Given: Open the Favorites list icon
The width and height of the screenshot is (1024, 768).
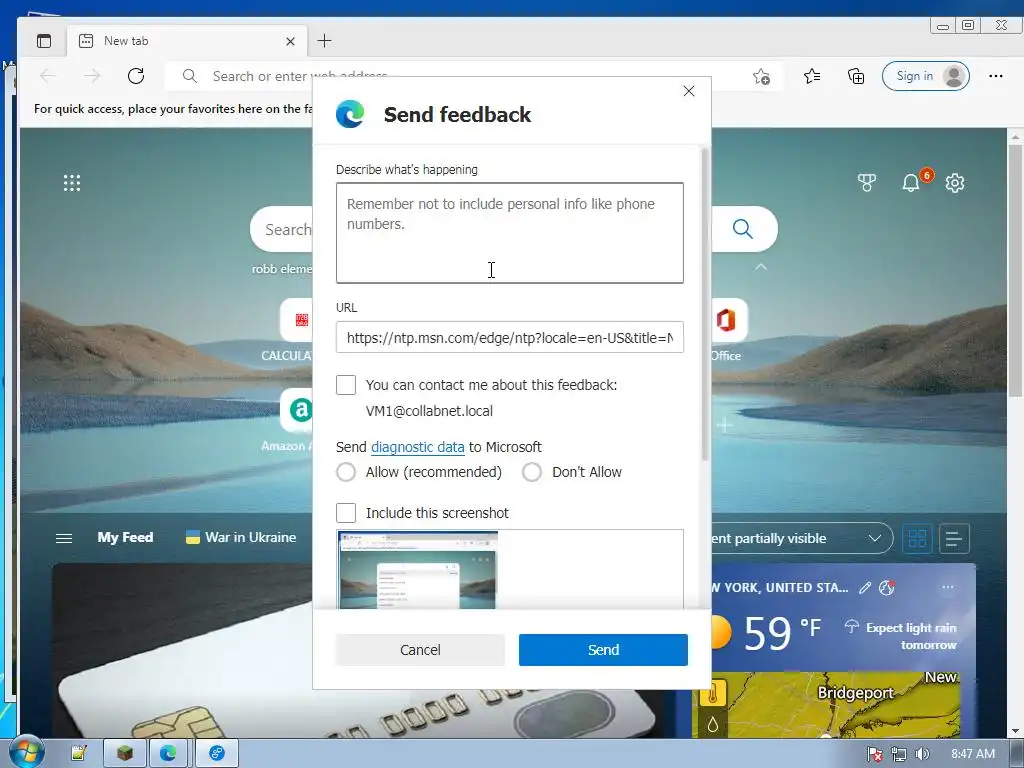Looking at the screenshot, I should 812,76.
